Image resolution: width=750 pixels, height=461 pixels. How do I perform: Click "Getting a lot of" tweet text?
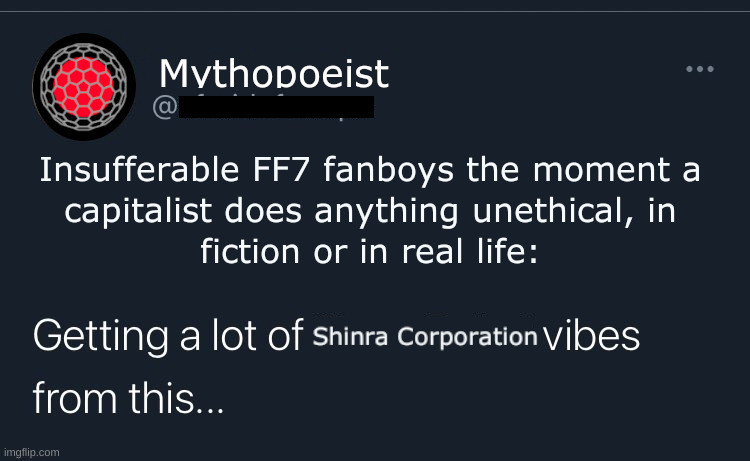pyautogui.click(x=168, y=336)
